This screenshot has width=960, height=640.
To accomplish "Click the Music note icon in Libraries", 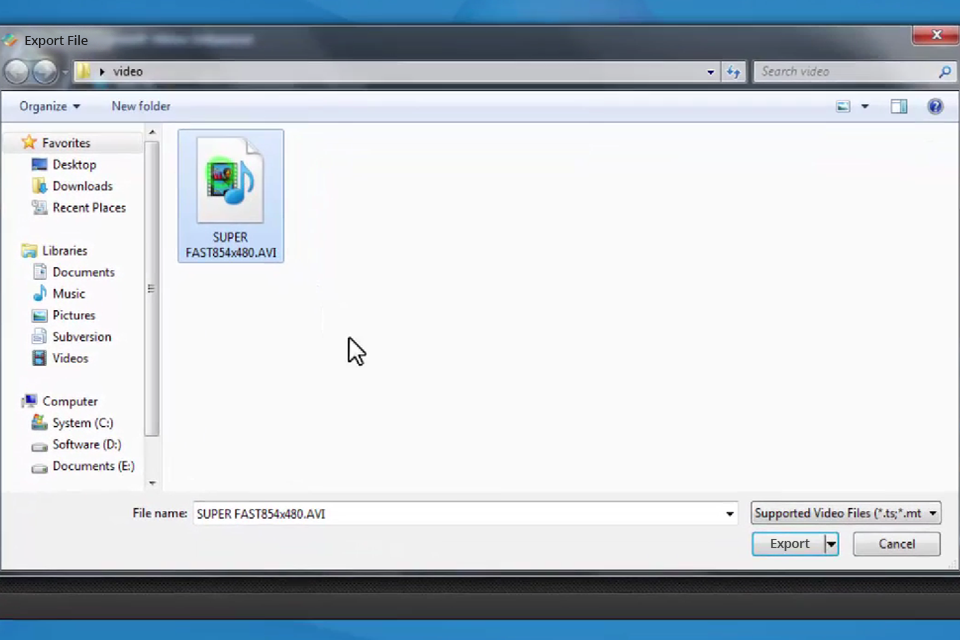I will coord(39,293).
